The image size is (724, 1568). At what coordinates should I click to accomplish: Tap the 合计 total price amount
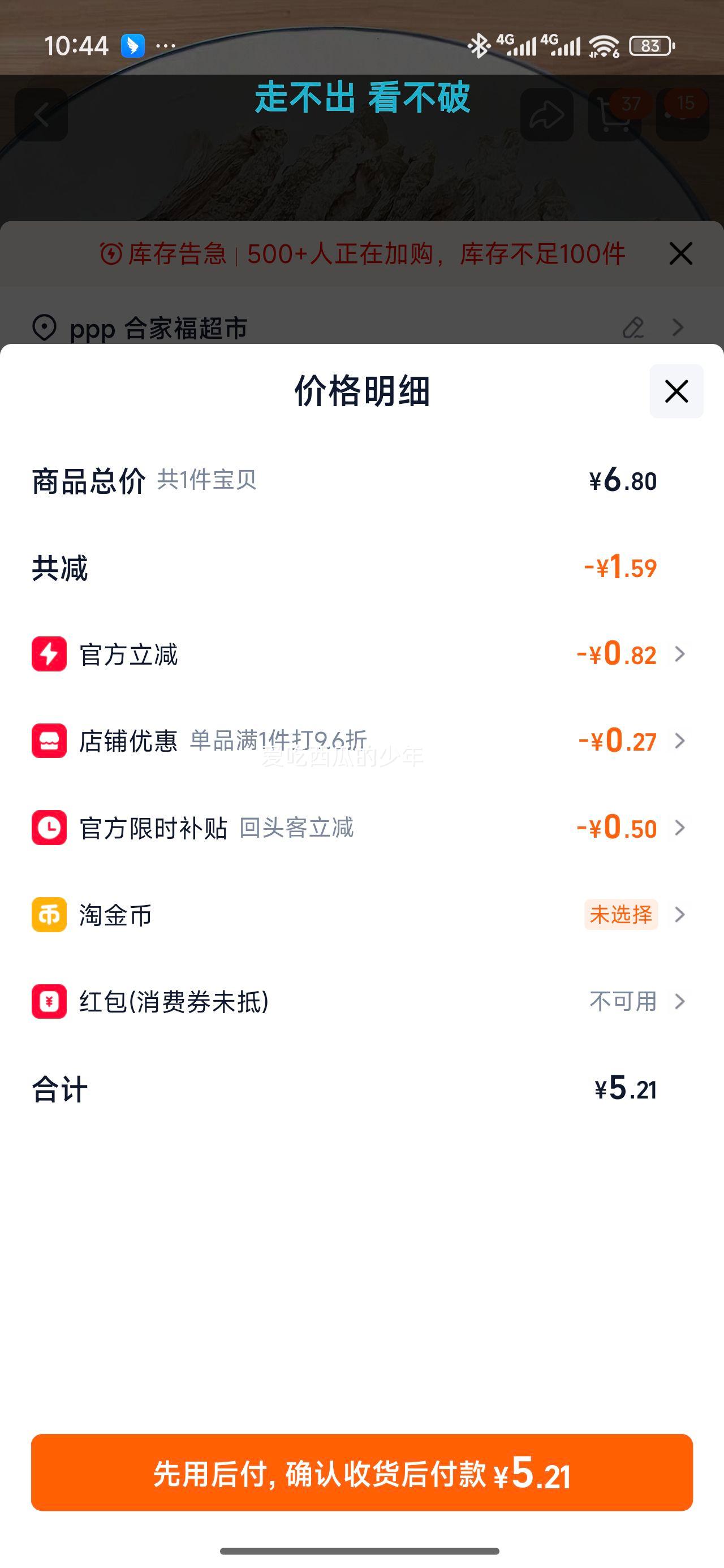(x=626, y=1088)
